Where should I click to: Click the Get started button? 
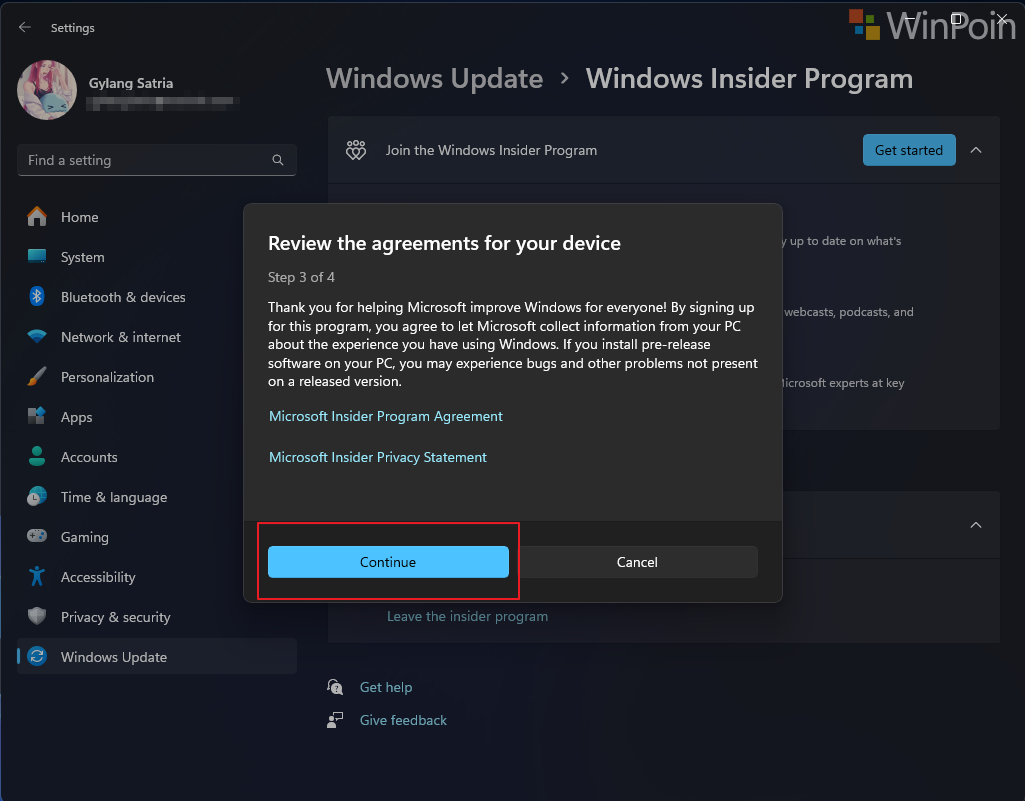[x=909, y=150]
